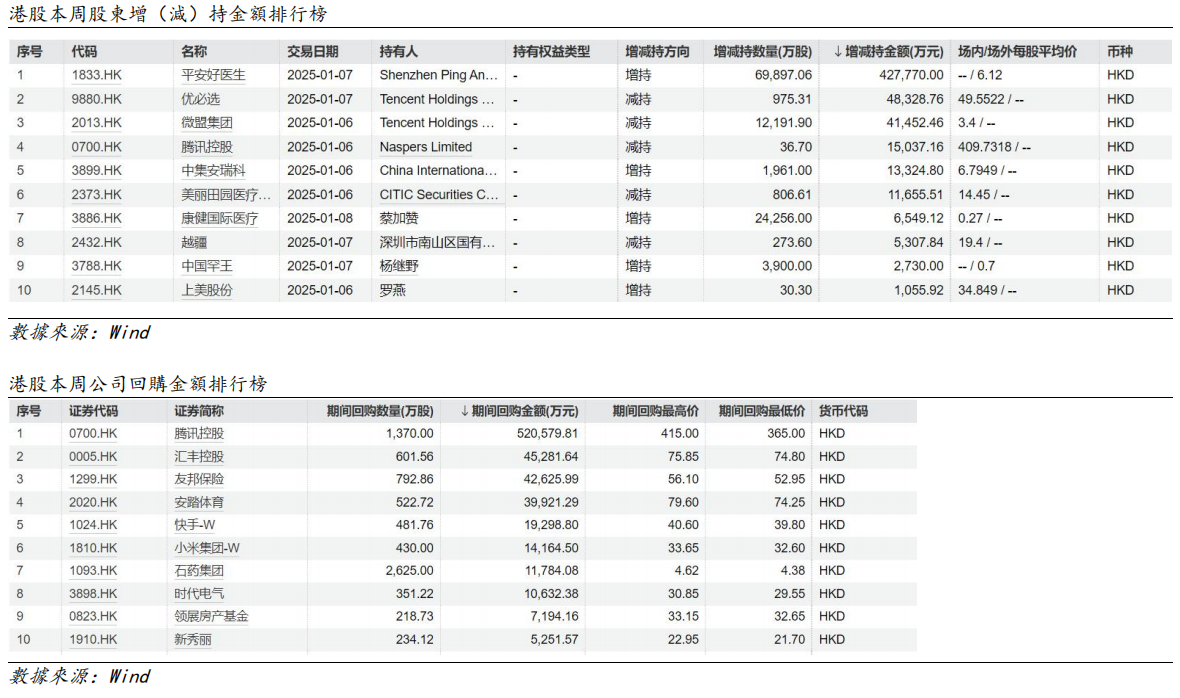Open stock name link 美丽田园医疗
1180x698 pixels.
pyautogui.click(x=226, y=195)
